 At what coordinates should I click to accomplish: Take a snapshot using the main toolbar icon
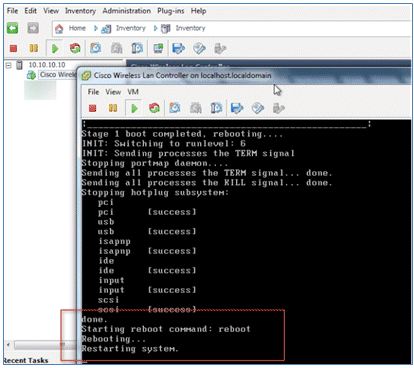pyautogui.click(x=96, y=49)
